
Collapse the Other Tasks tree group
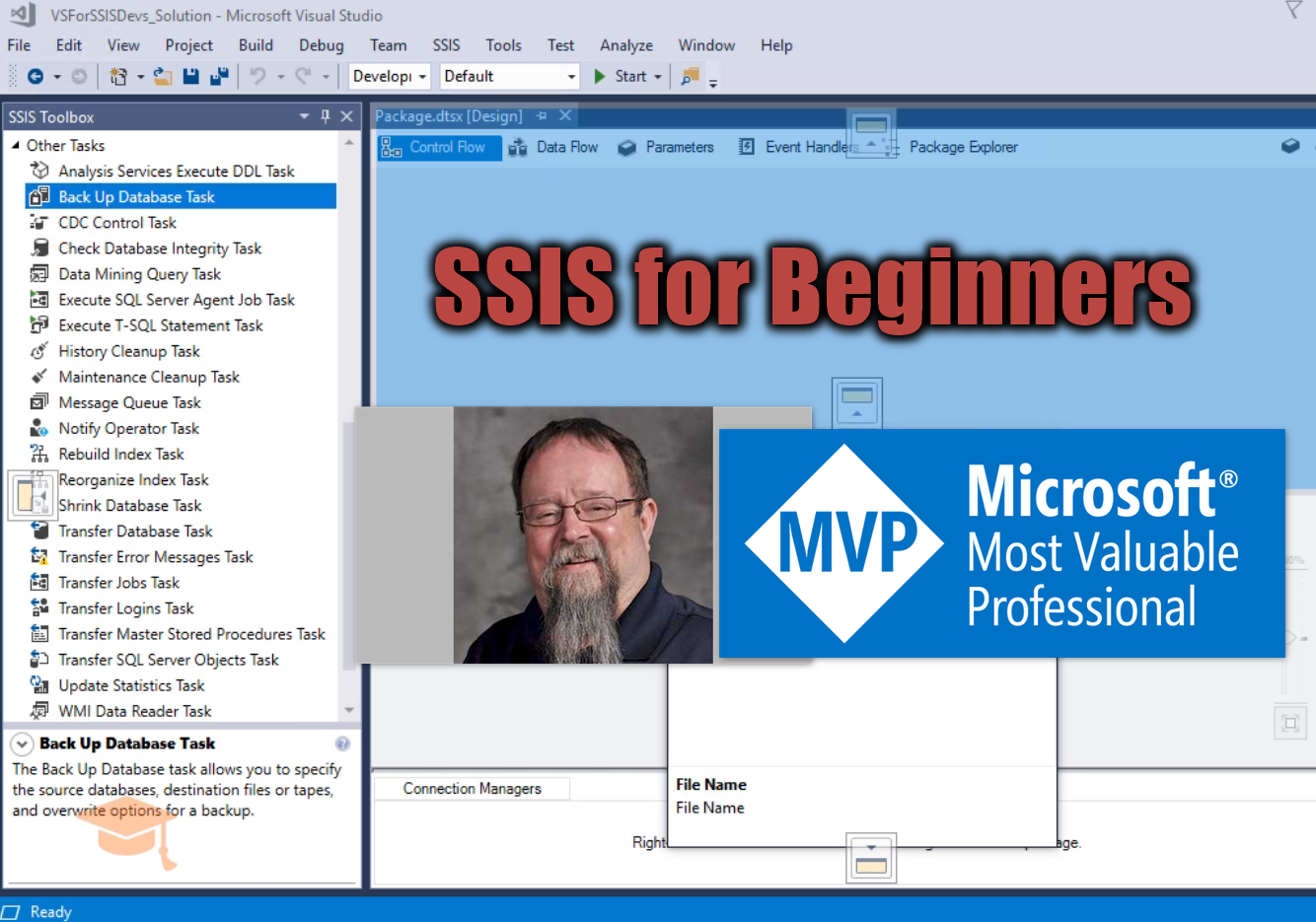16,145
